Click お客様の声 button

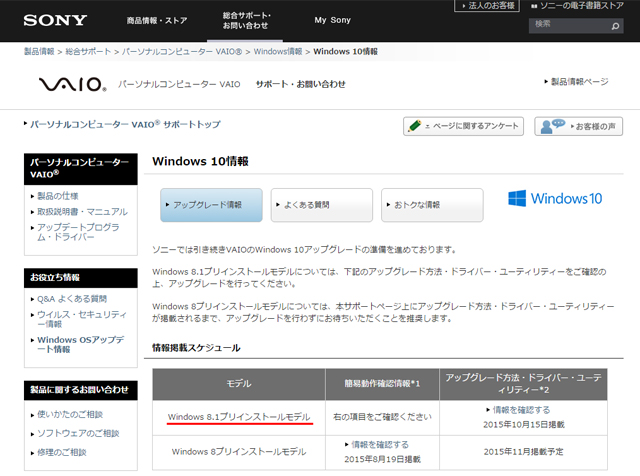pos(578,126)
